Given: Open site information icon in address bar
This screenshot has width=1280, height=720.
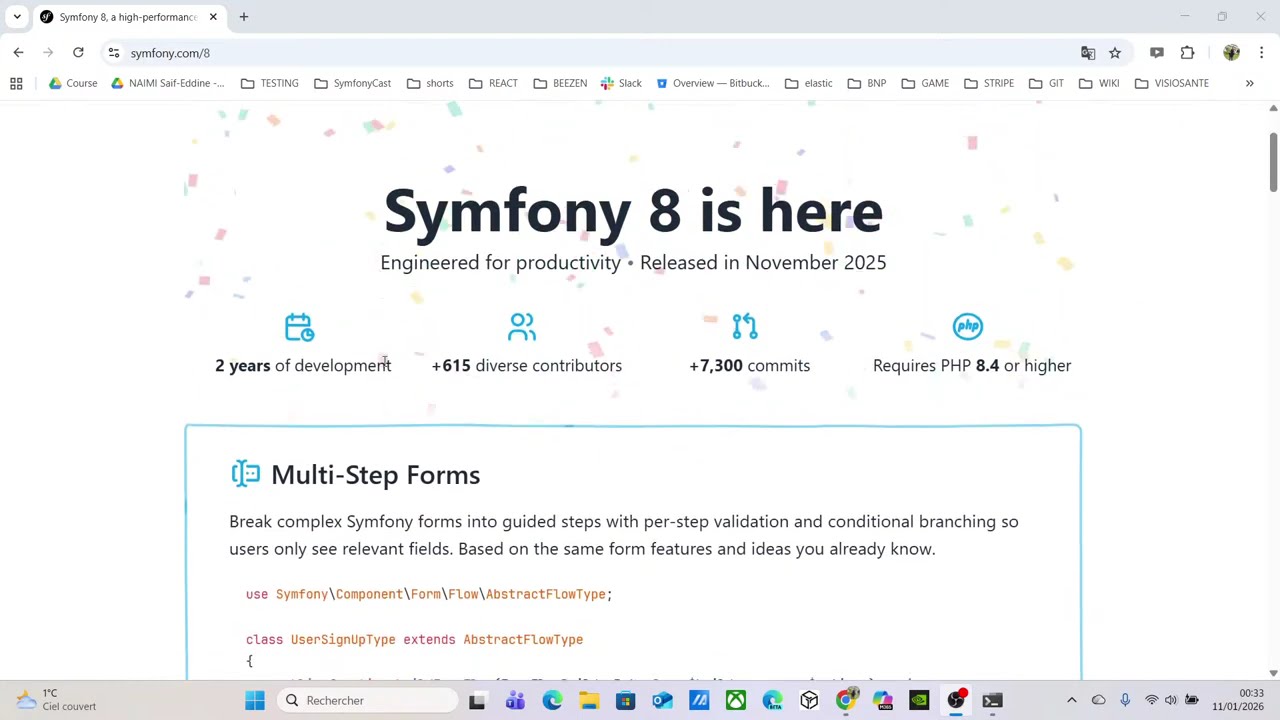Looking at the screenshot, I should click(x=114, y=53).
